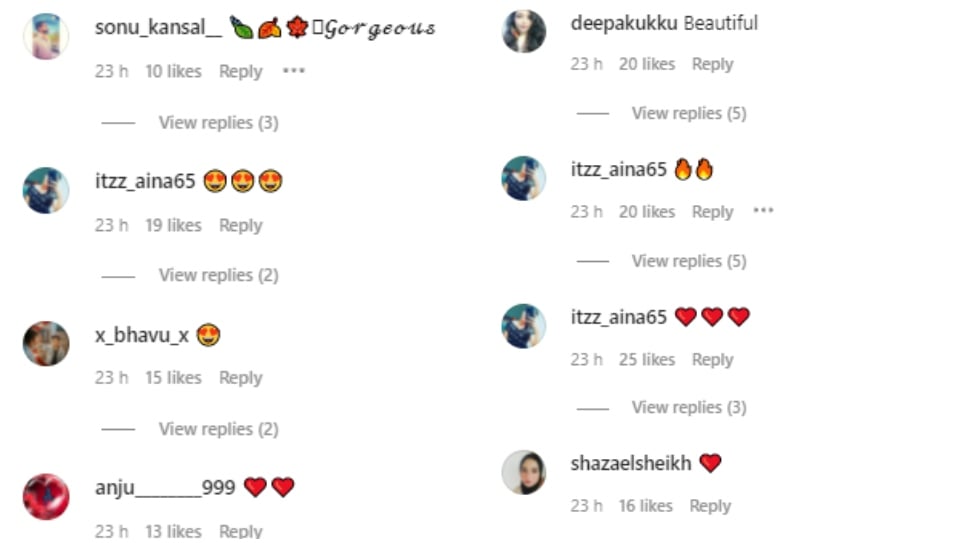Open the shazaelsheikh username link

631,463
